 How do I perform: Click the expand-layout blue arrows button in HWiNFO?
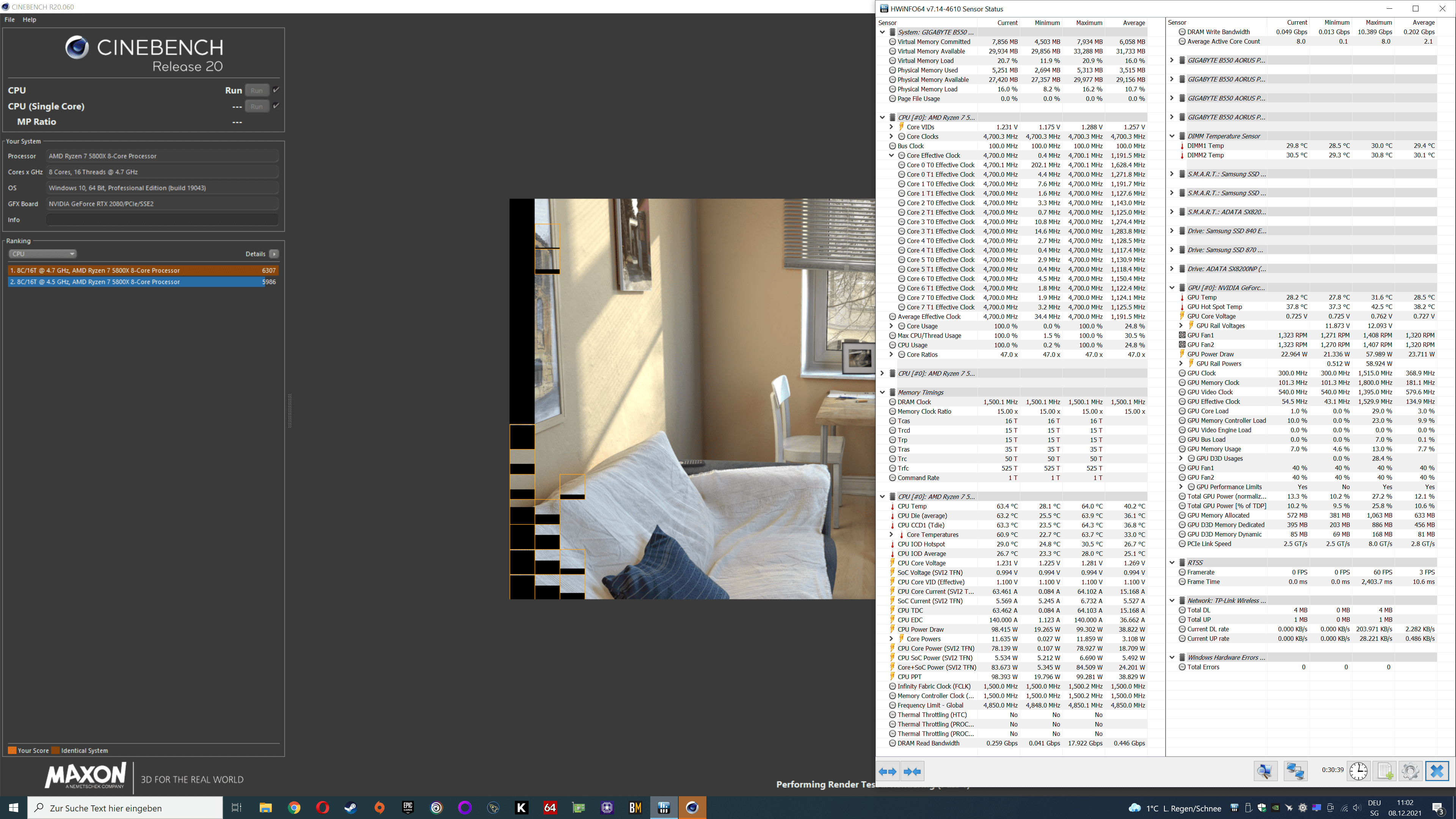pos(887,772)
